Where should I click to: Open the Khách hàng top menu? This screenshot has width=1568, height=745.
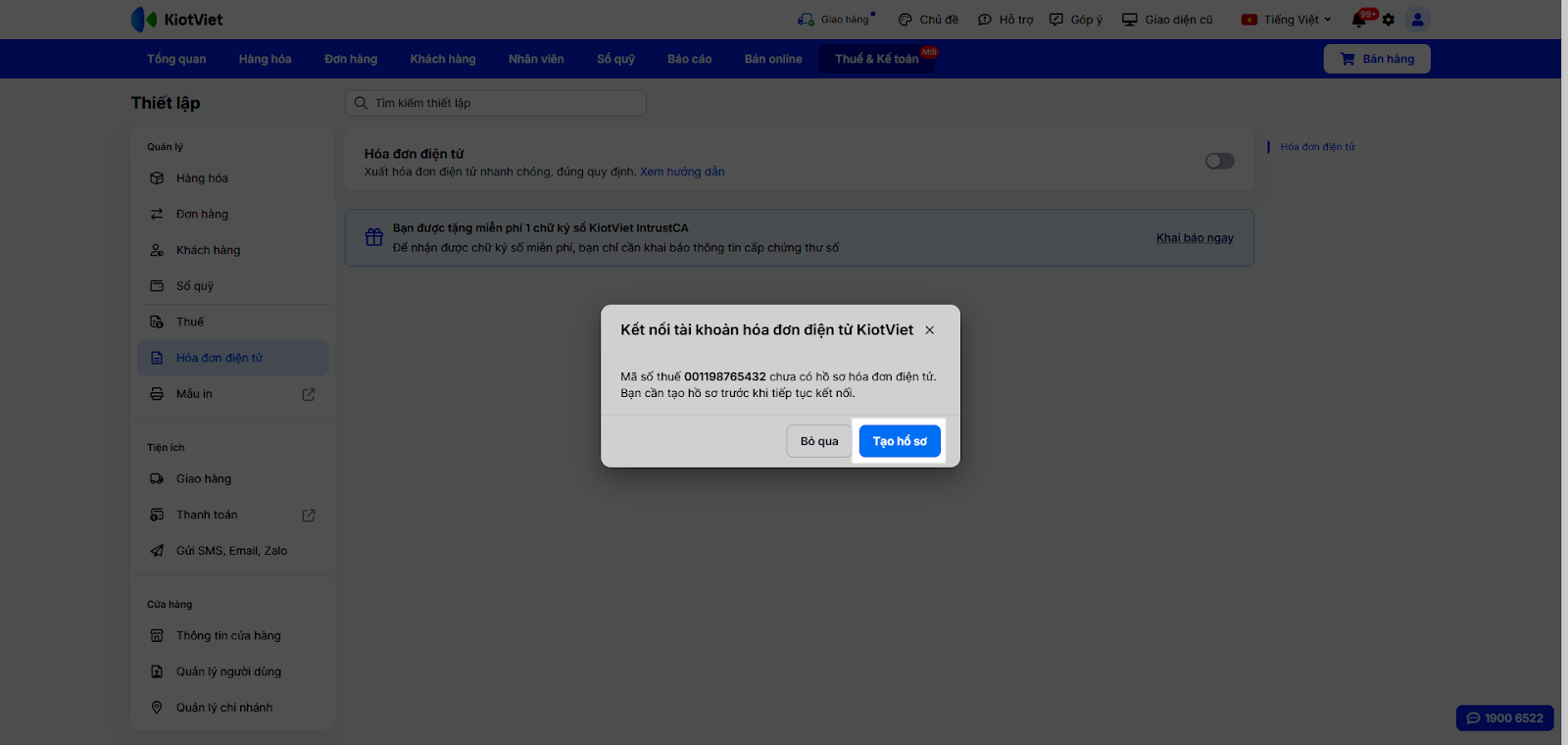tap(443, 59)
